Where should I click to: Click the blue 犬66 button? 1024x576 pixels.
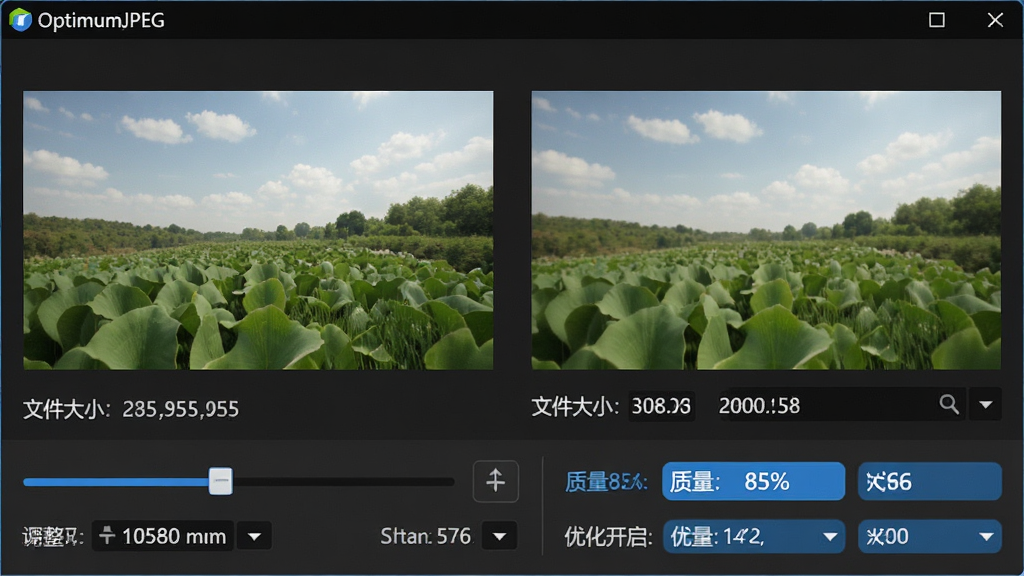929,481
